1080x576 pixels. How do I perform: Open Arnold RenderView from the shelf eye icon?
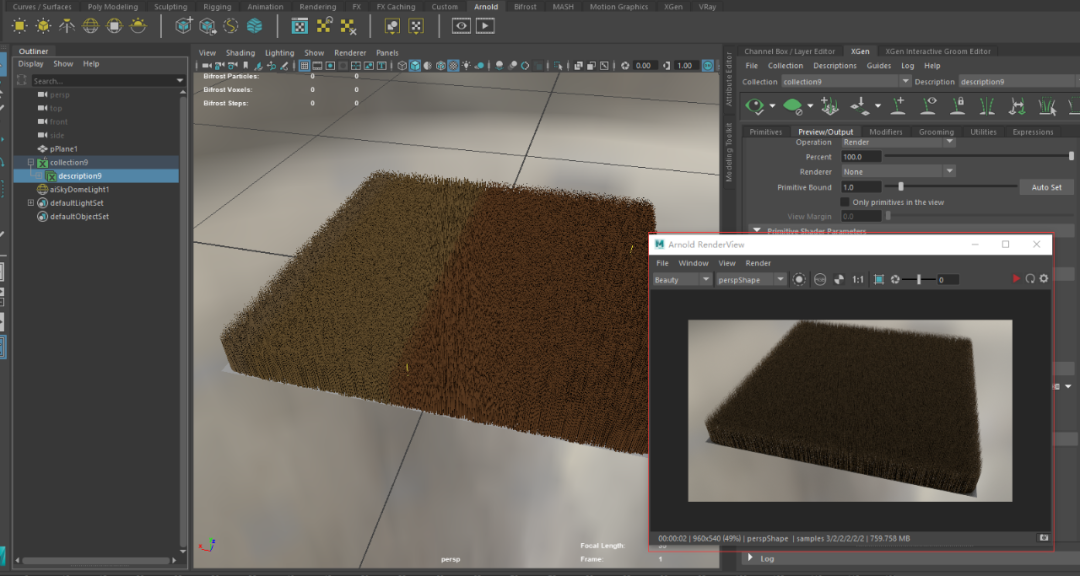coord(461,26)
